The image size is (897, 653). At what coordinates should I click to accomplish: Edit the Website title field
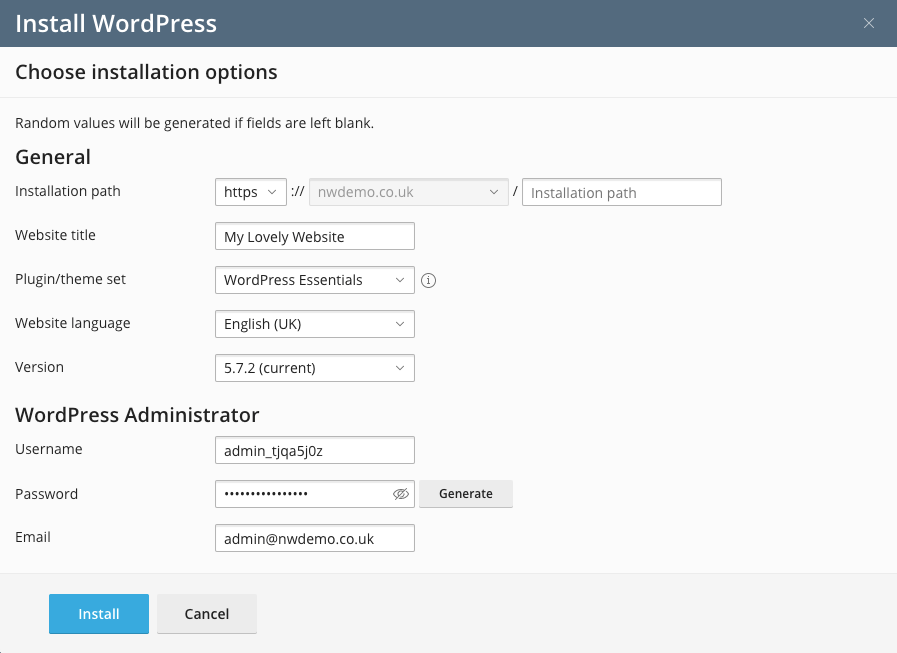pyautogui.click(x=315, y=236)
